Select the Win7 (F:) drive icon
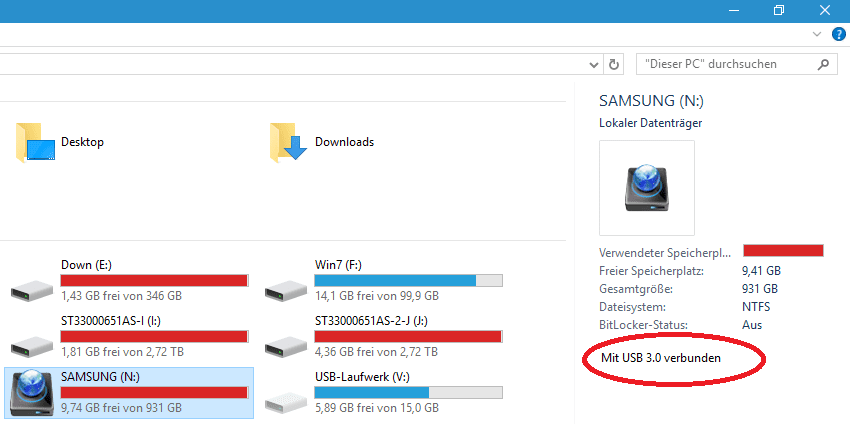 286,291
